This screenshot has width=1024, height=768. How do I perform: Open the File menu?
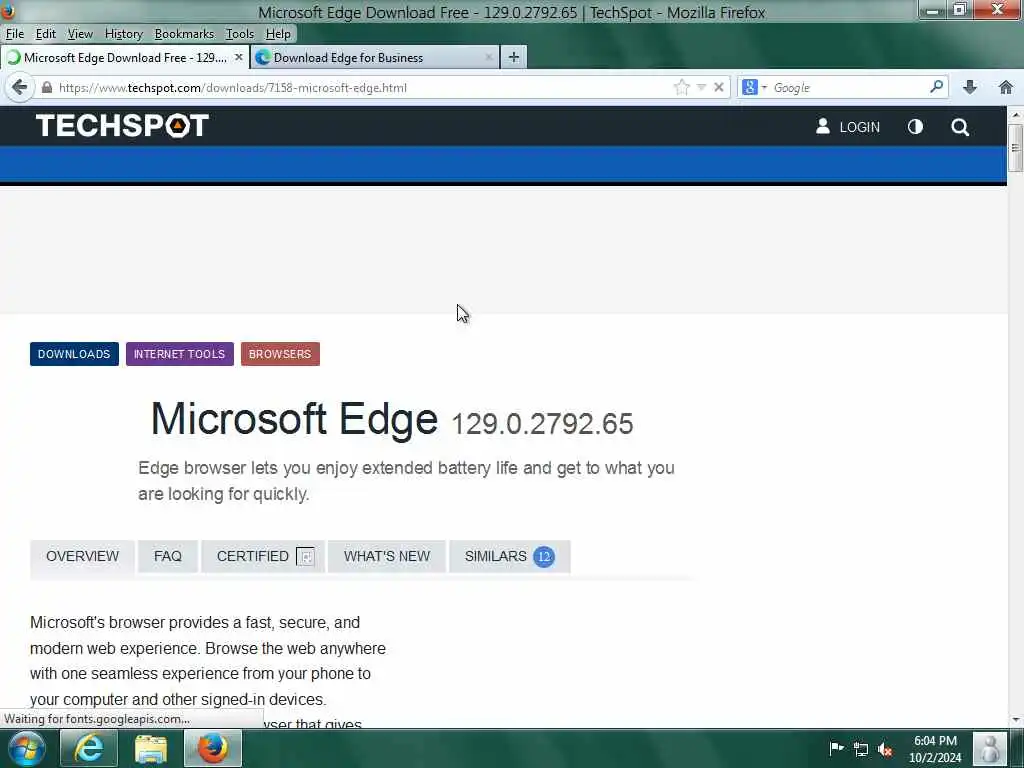point(14,34)
